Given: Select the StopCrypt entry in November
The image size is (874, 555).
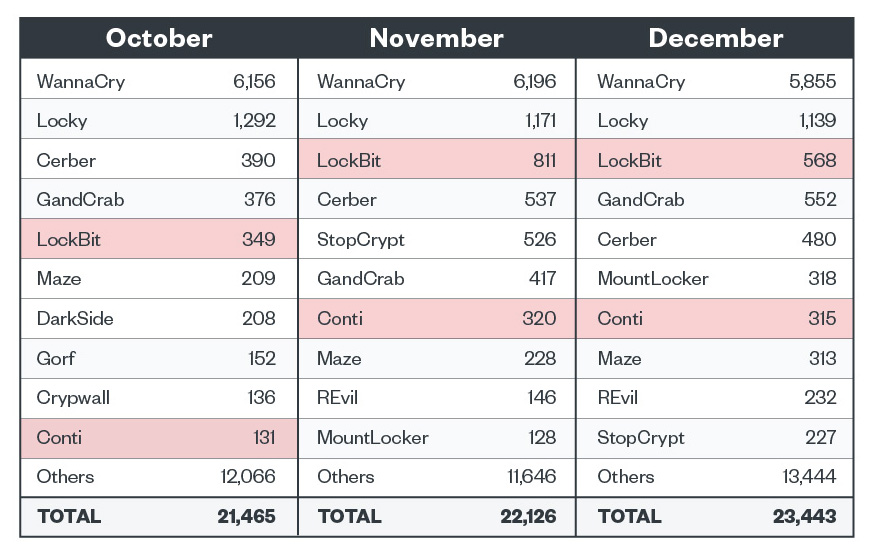Looking at the screenshot, I should pos(361,239).
